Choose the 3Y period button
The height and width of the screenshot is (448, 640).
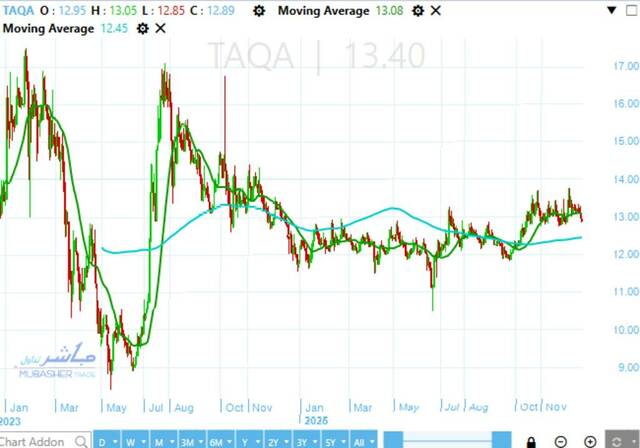tap(307, 440)
